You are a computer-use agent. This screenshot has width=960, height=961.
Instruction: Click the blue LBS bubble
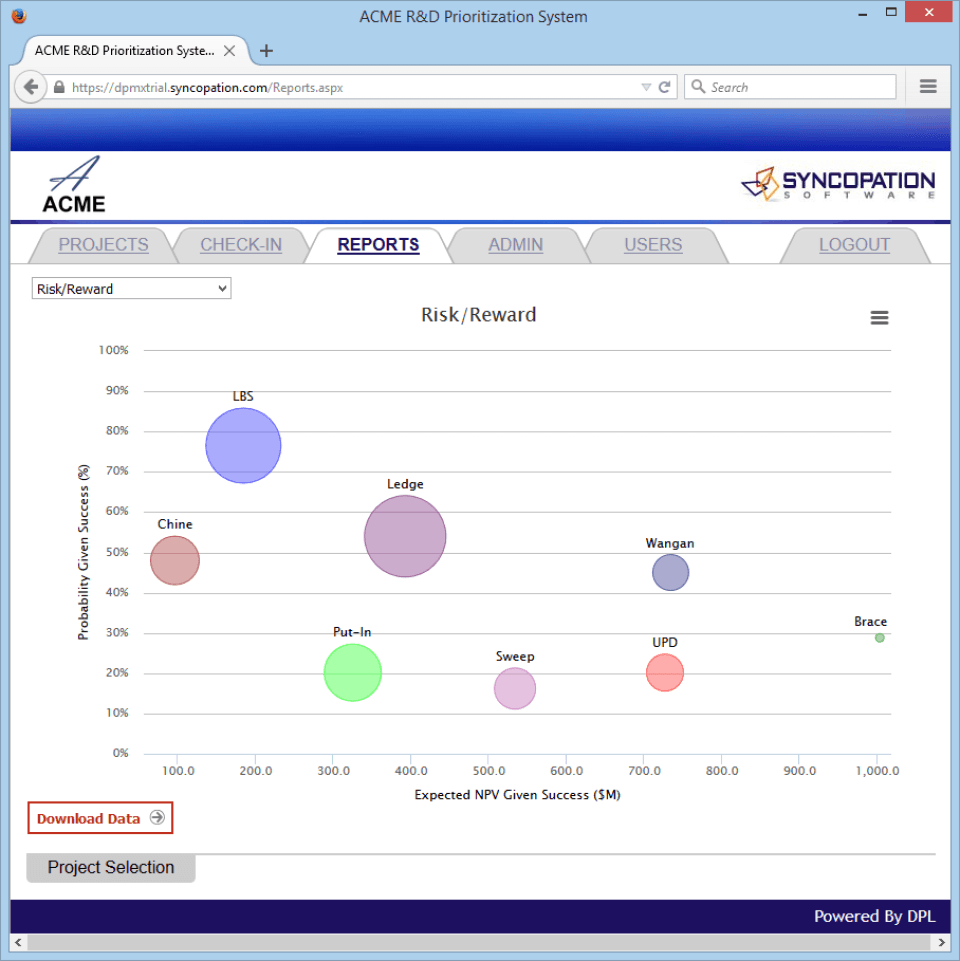(243, 446)
